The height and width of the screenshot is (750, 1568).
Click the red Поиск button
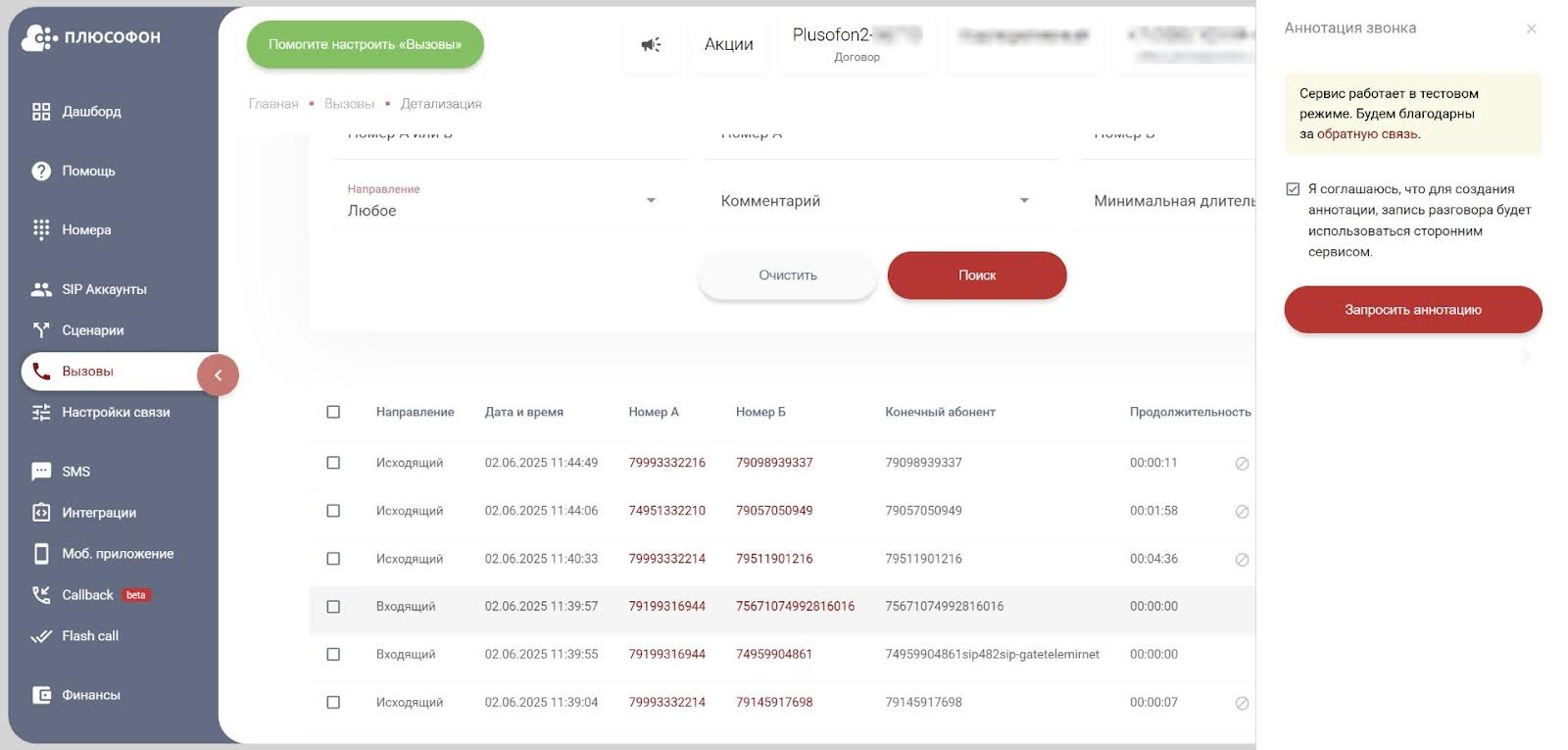[976, 275]
